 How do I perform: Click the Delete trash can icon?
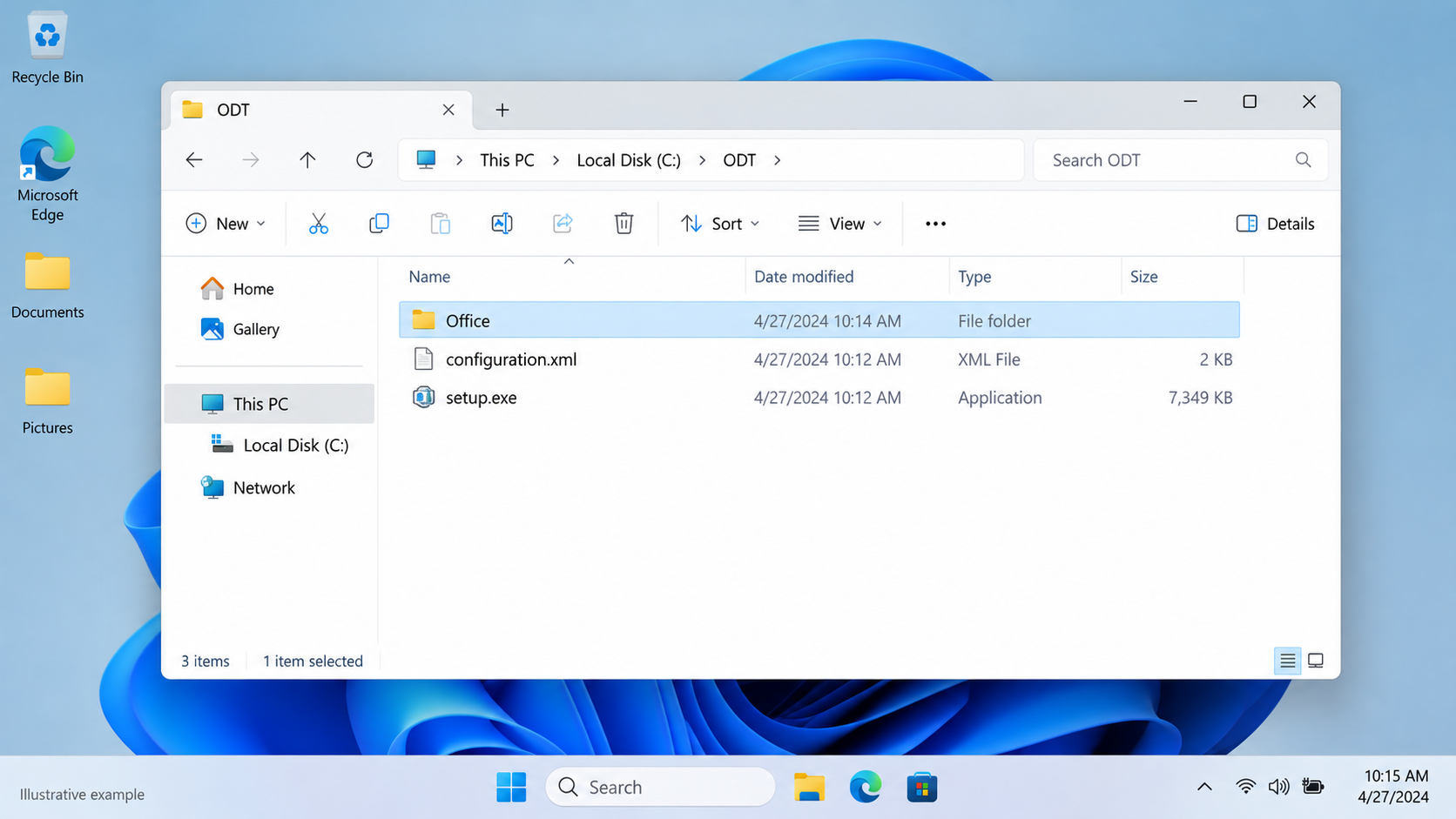pos(624,224)
